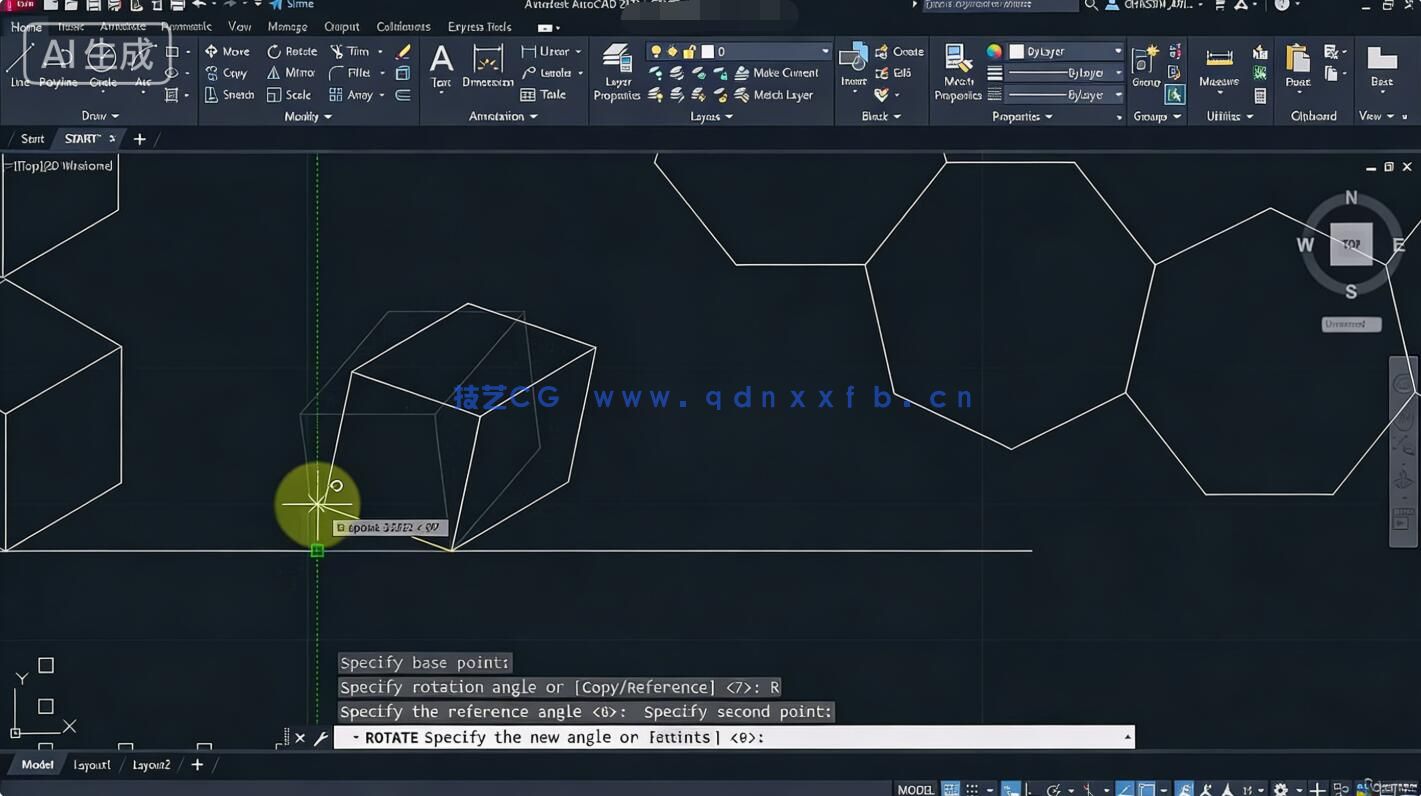This screenshot has width=1421, height=796.
Task: Select the Copy tool
Action: pos(230,73)
